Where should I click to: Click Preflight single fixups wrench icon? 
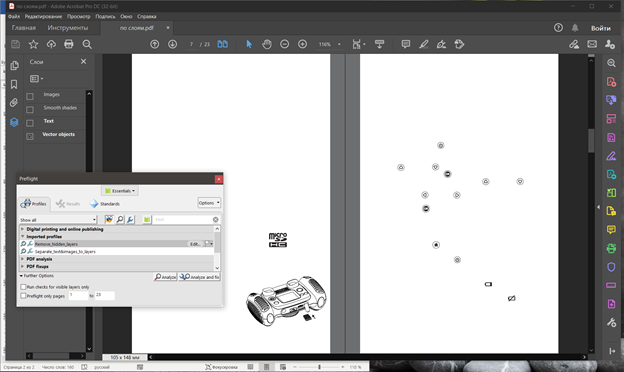point(130,219)
